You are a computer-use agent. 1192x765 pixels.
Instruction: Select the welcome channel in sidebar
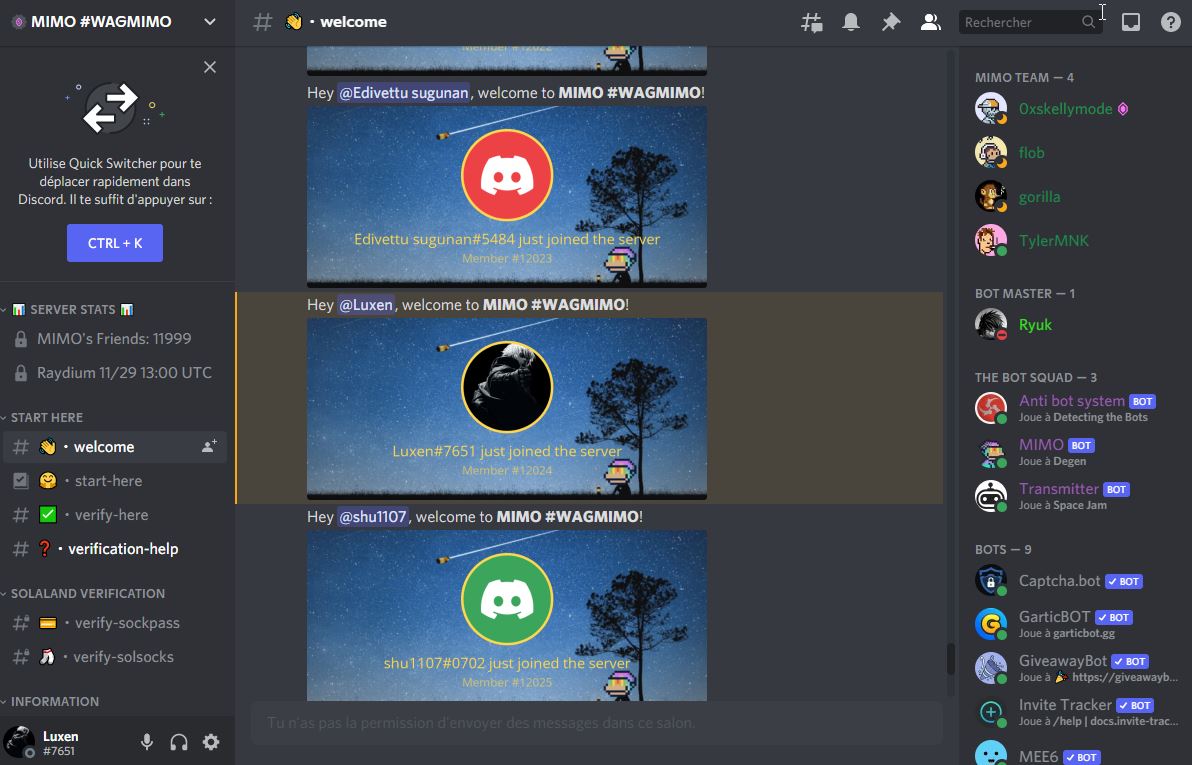pos(115,447)
